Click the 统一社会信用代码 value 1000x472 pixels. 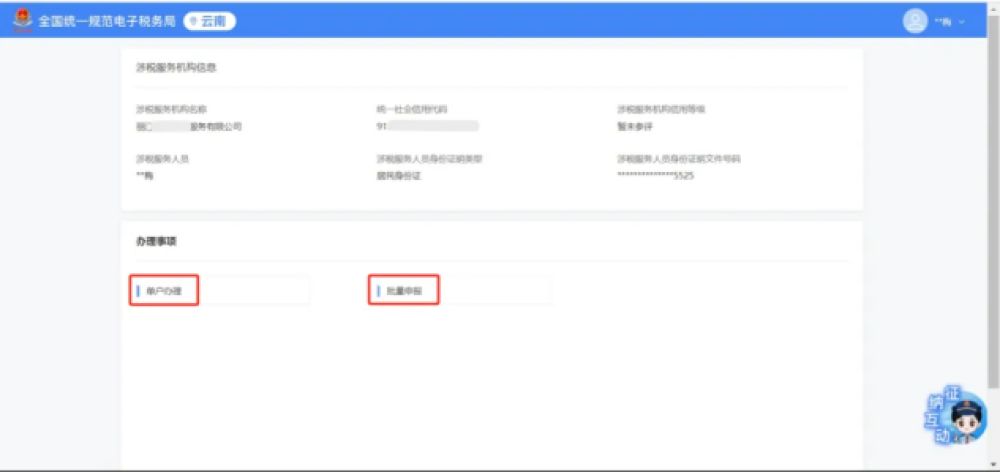pos(427,126)
